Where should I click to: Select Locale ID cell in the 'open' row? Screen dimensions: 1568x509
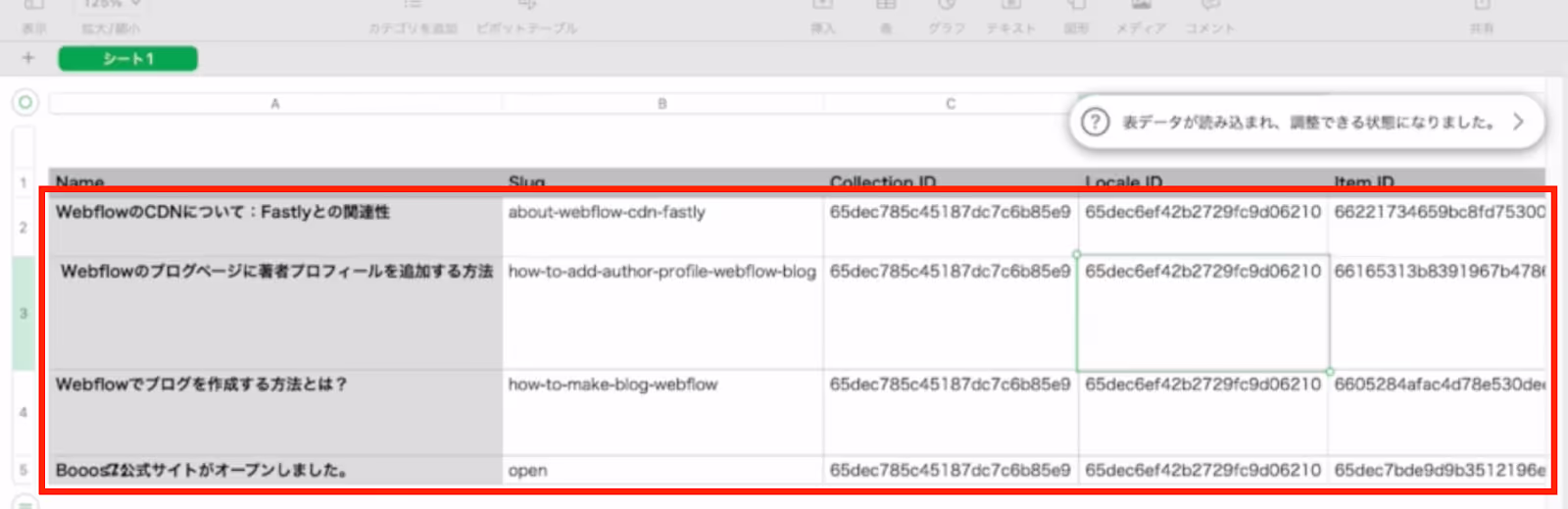[1203, 471]
